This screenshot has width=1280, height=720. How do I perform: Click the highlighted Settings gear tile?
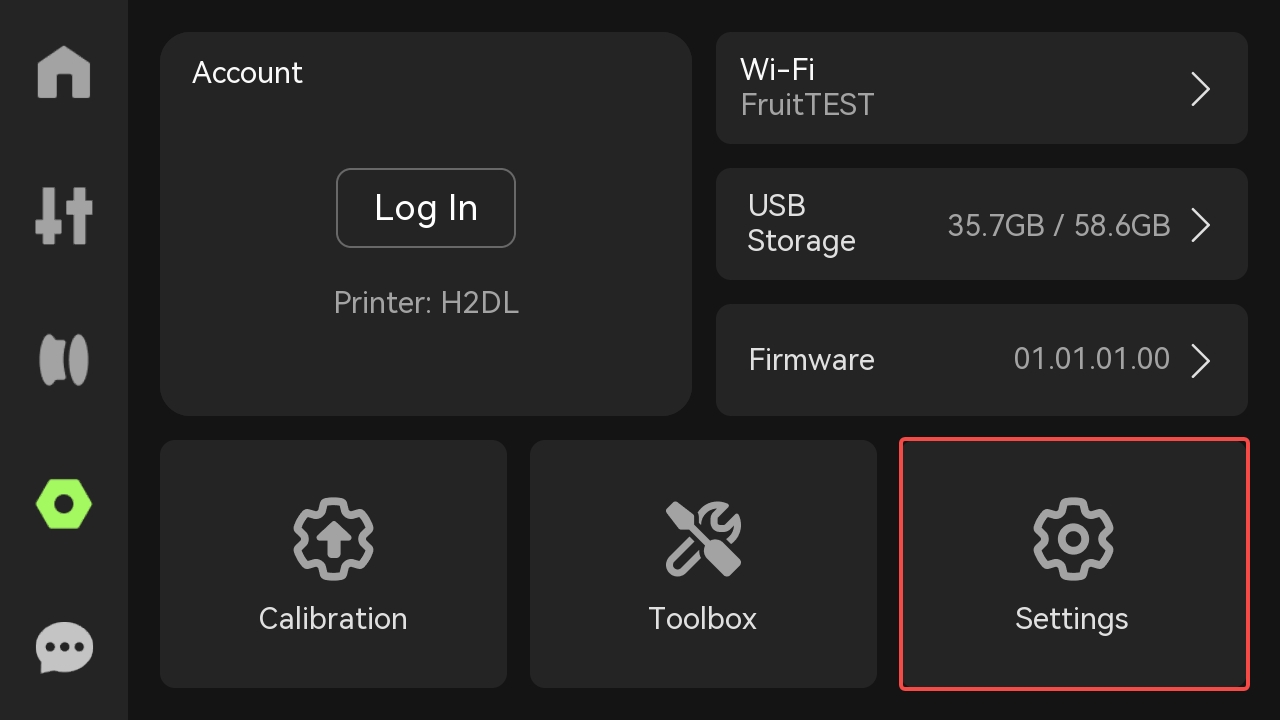point(1072,563)
